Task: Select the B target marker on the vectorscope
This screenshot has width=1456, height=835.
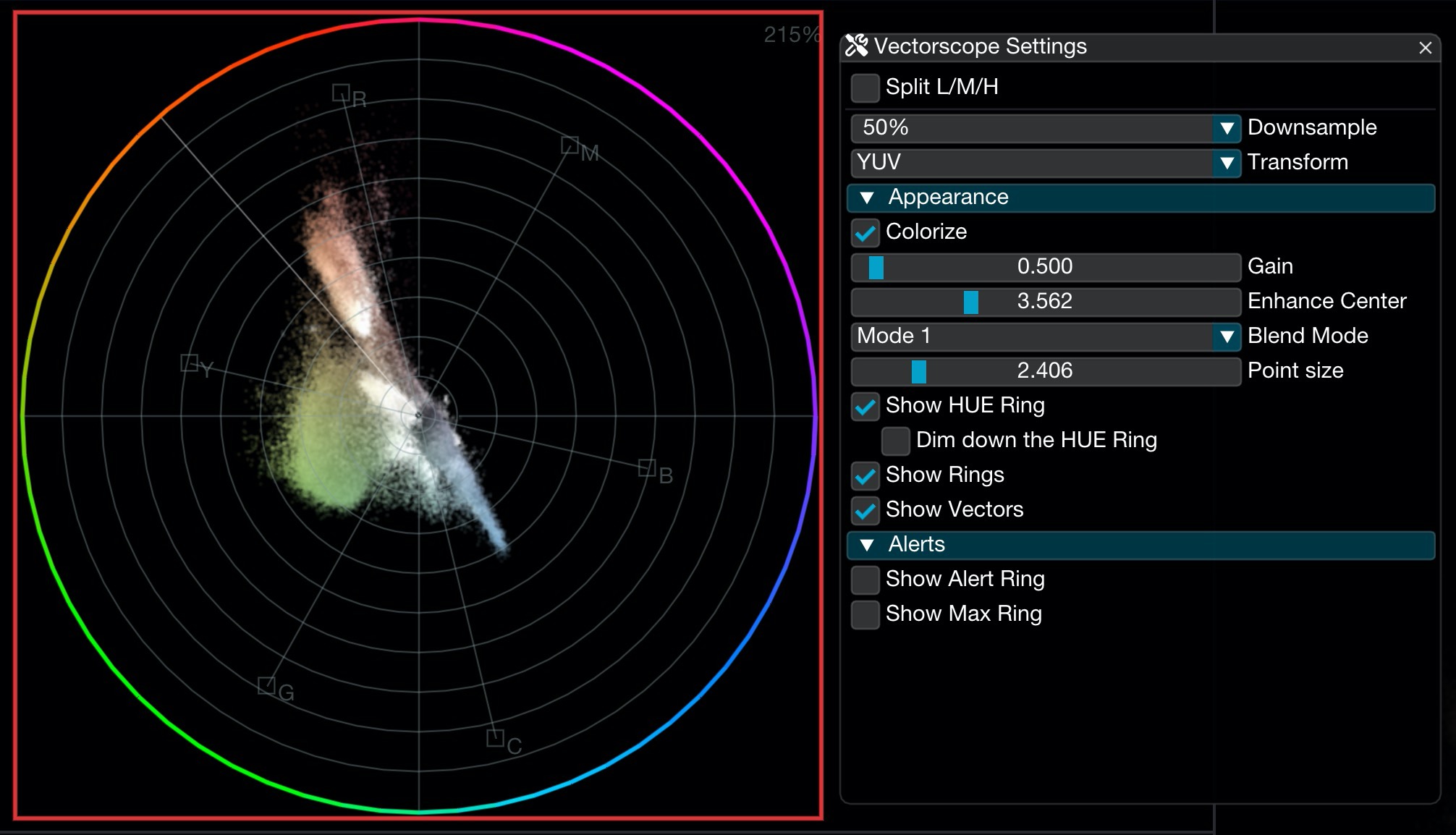Action: tap(646, 469)
